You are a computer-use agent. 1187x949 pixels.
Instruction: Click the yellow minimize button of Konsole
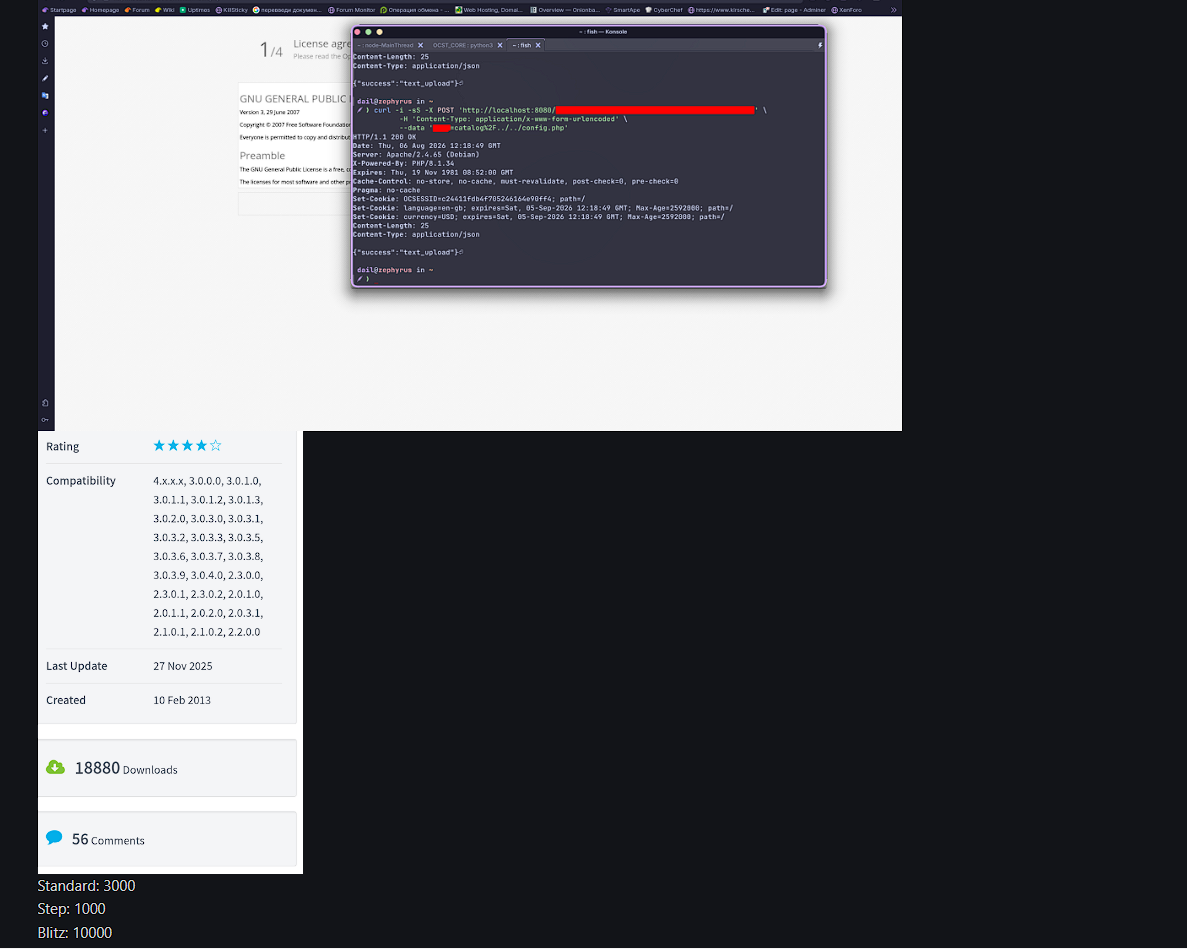(x=379, y=32)
